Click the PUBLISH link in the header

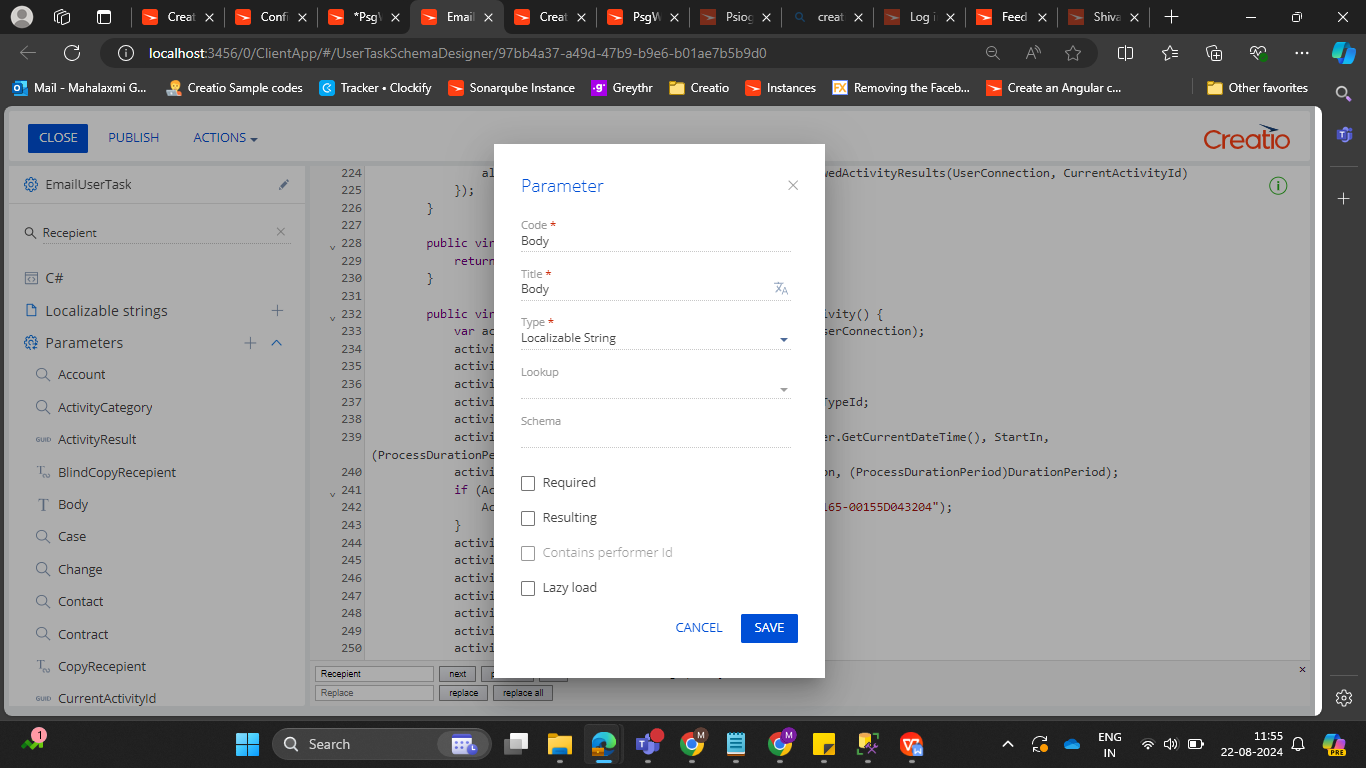pos(133,138)
